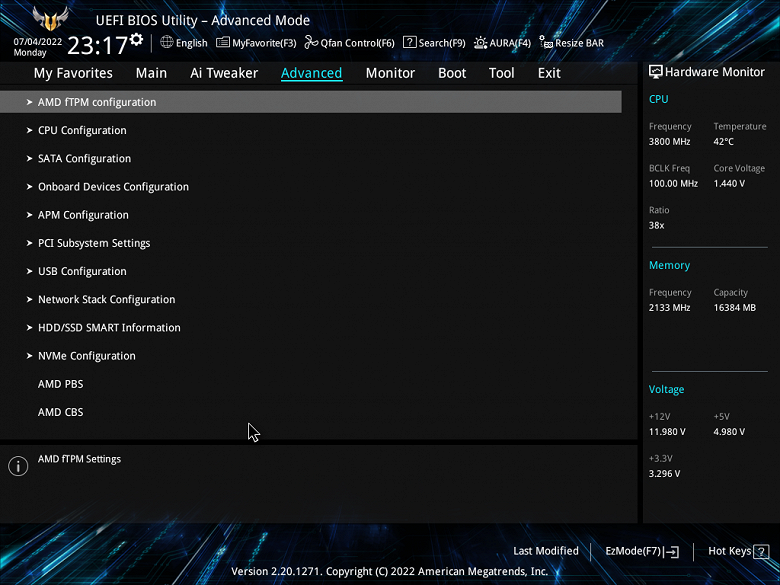Click the settings gear beside the clock
780x585 pixels.
[136, 39]
